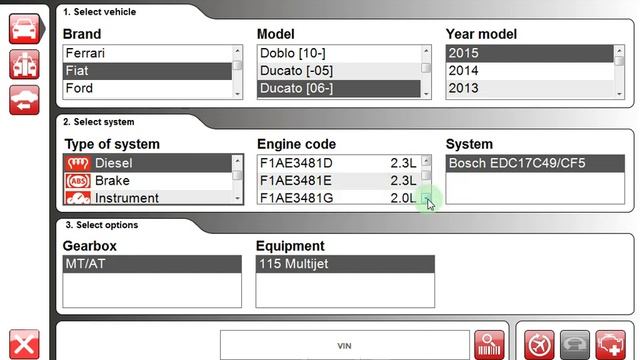This screenshot has height=360, width=640.
Task: Select Ducato [06-] model
Action: click(339, 89)
